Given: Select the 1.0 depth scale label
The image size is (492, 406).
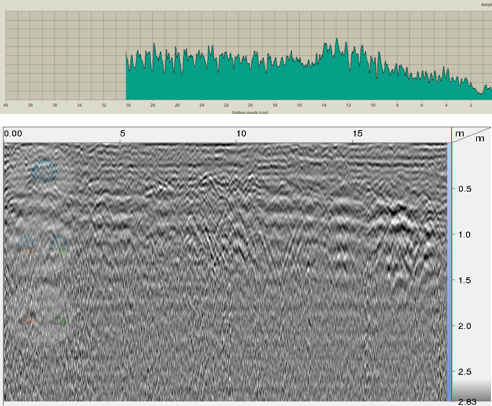Looking at the screenshot, I should (464, 235).
